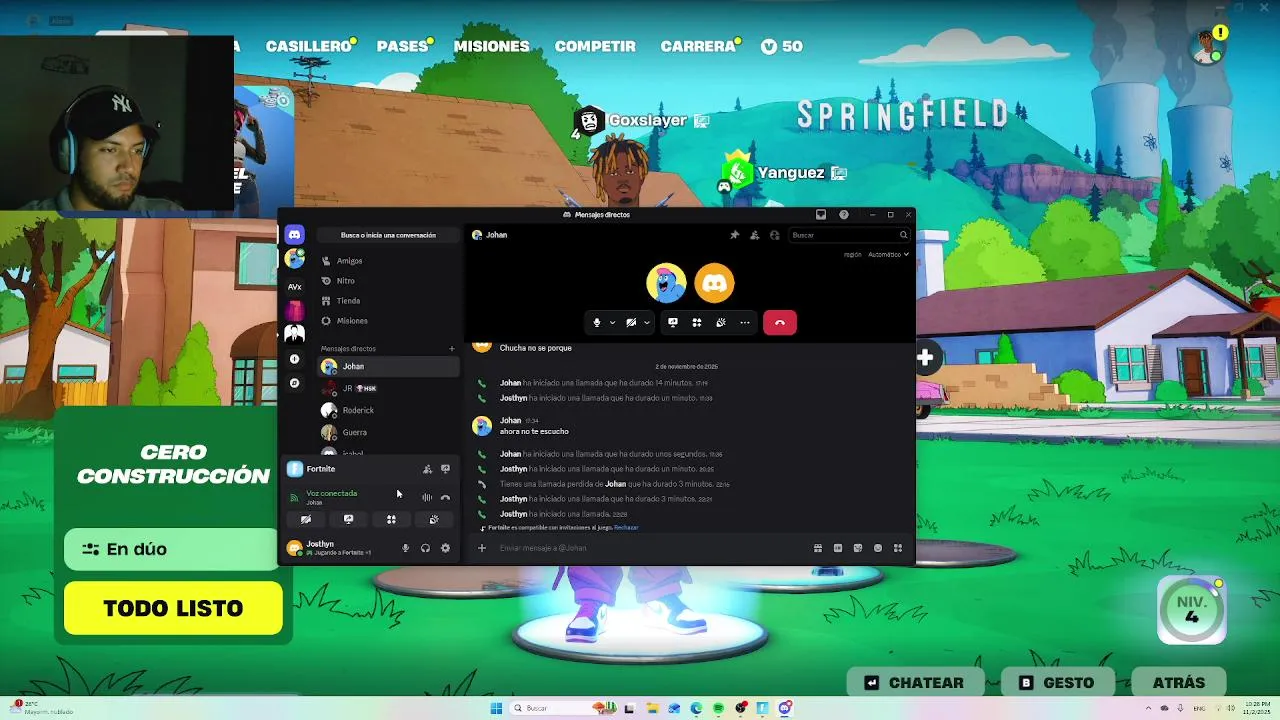Mute microphone in Josthyn user panel
The image size is (1280, 720).
click(x=405, y=548)
